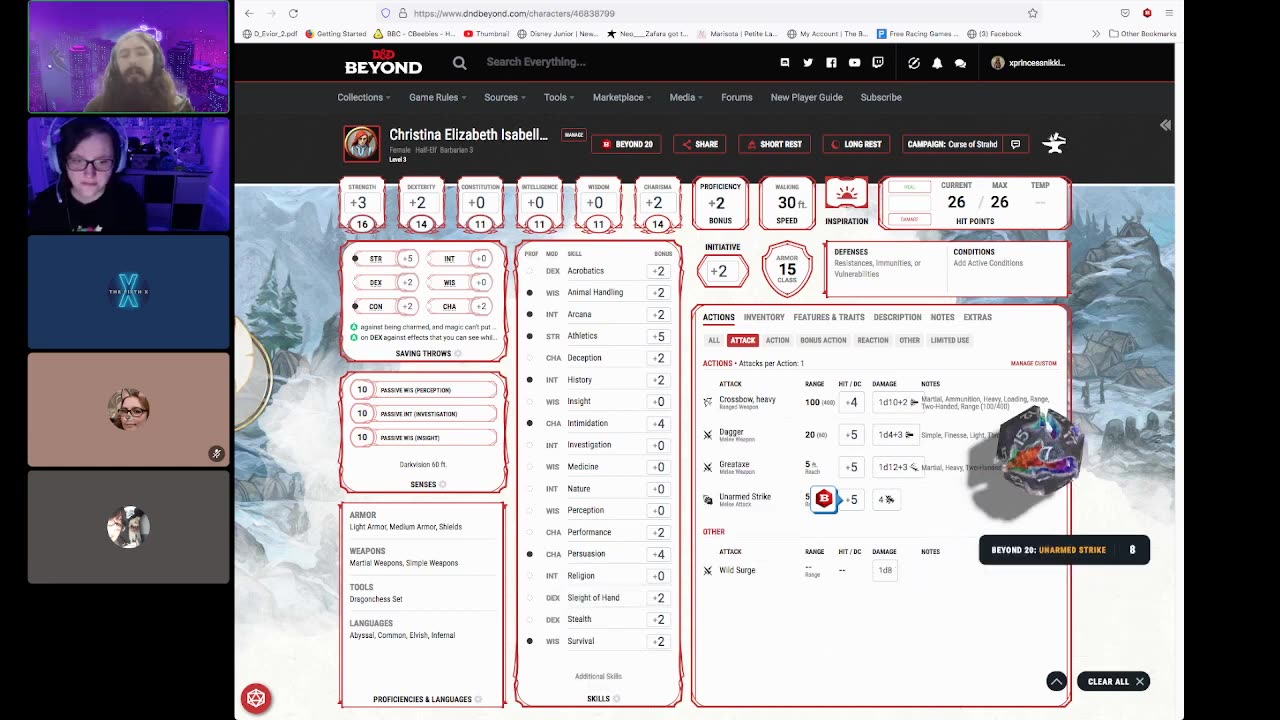Screen dimensions: 1280x720
Task: Click the compass-style icon beside the bell
Action: click(914, 62)
